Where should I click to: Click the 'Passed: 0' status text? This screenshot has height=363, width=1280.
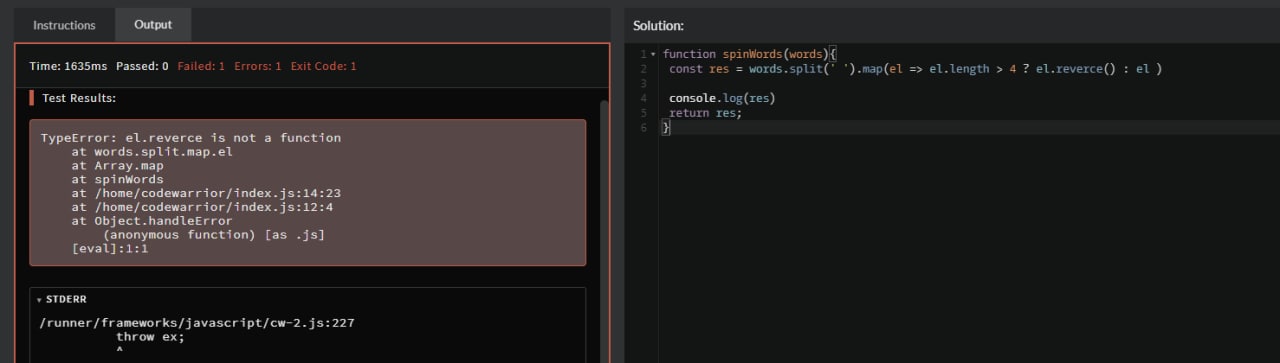point(142,66)
